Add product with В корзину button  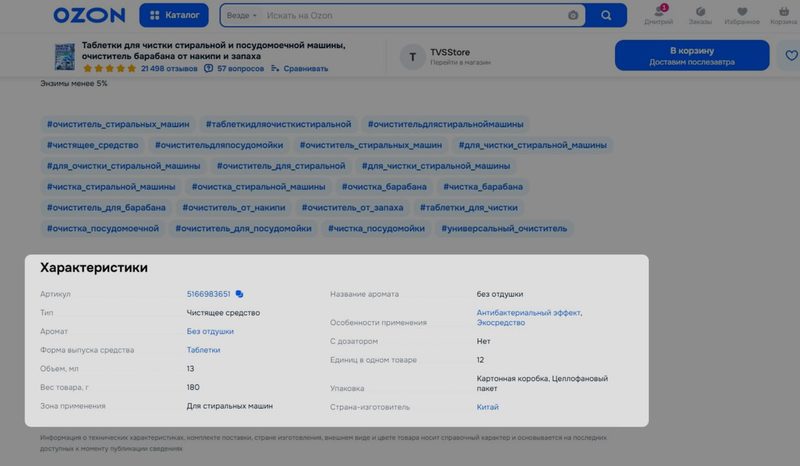692,56
